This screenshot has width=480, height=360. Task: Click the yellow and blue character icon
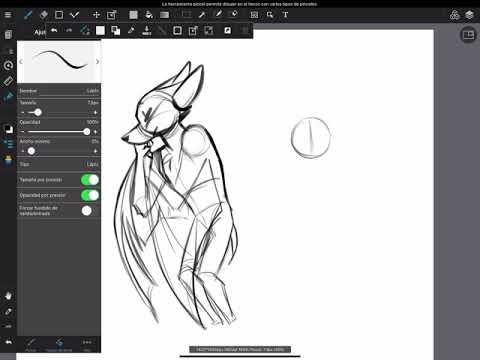8,160
